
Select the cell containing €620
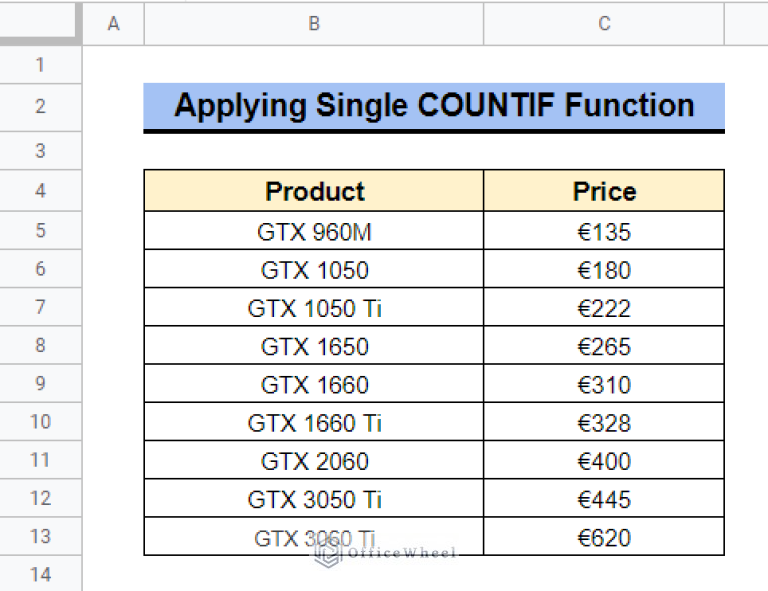pyautogui.click(x=604, y=537)
